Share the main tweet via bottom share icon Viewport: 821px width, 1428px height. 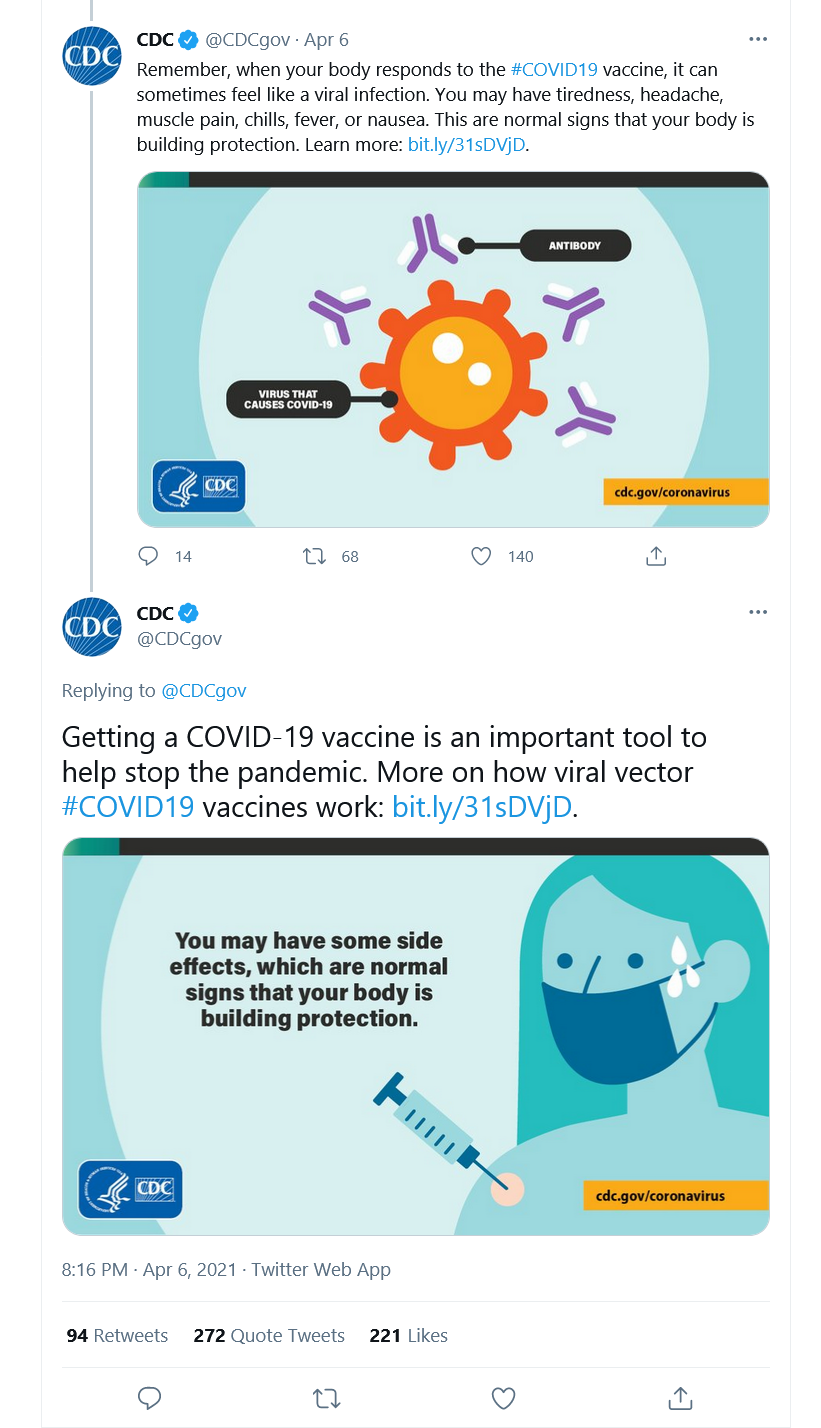pyautogui.click(x=680, y=1397)
